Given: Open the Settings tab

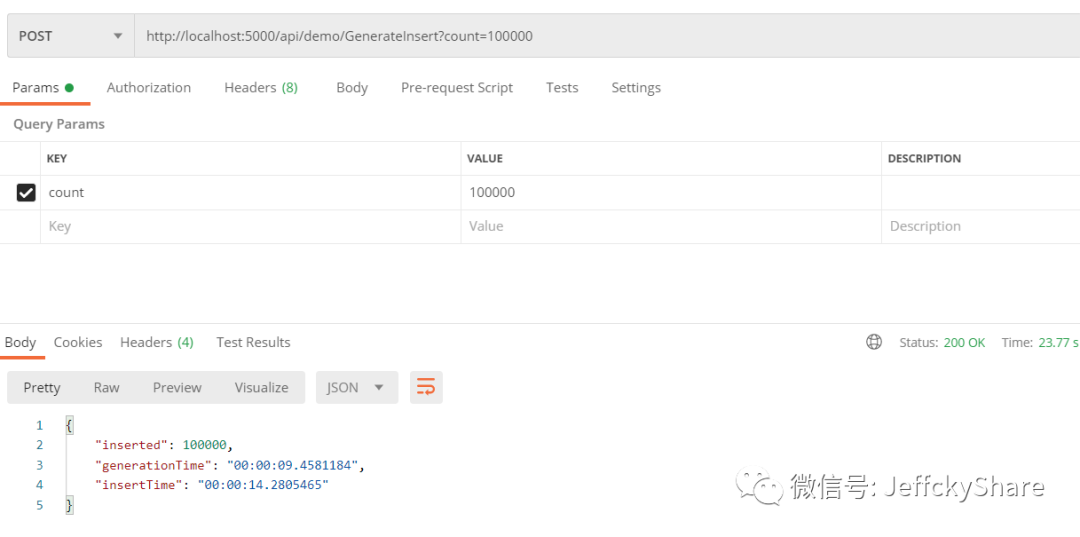Looking at the screenshot, I should coord(636,87).
